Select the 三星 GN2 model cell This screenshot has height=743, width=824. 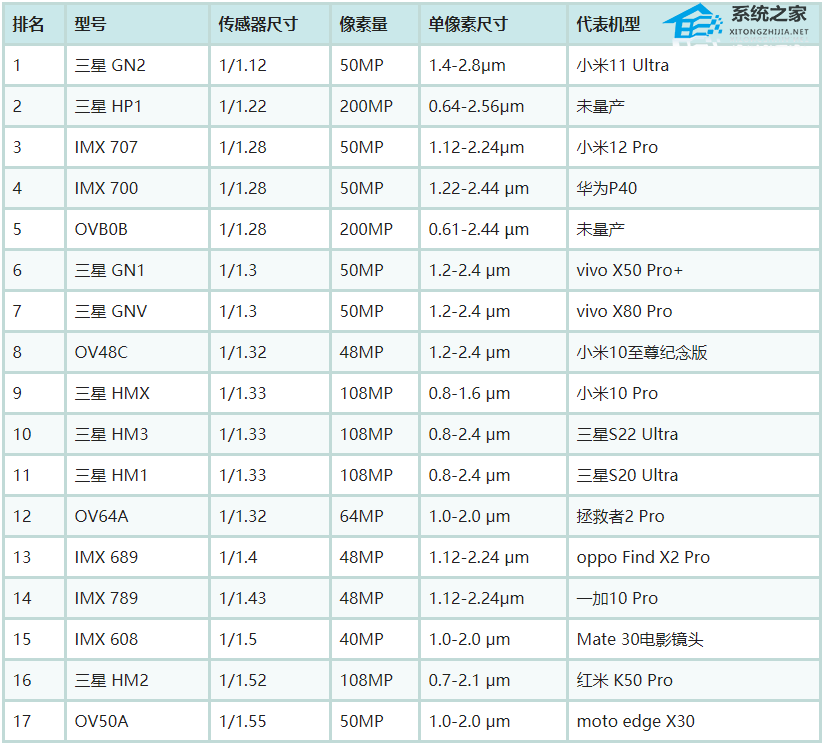[137, 65]
